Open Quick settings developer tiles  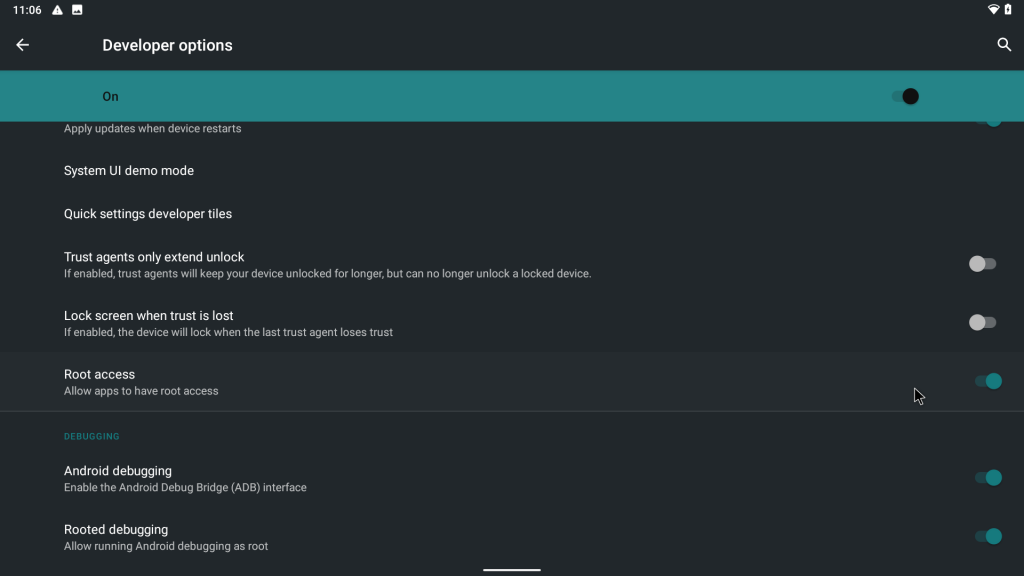pos(147,213)
